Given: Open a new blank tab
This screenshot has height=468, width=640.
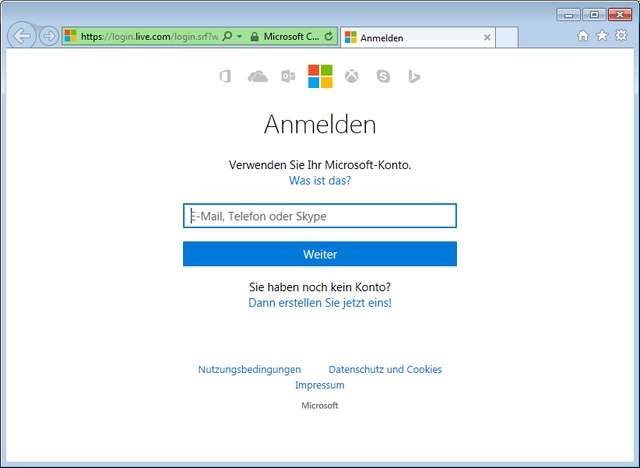Looking at the screenshot, I should pos(507,38).
